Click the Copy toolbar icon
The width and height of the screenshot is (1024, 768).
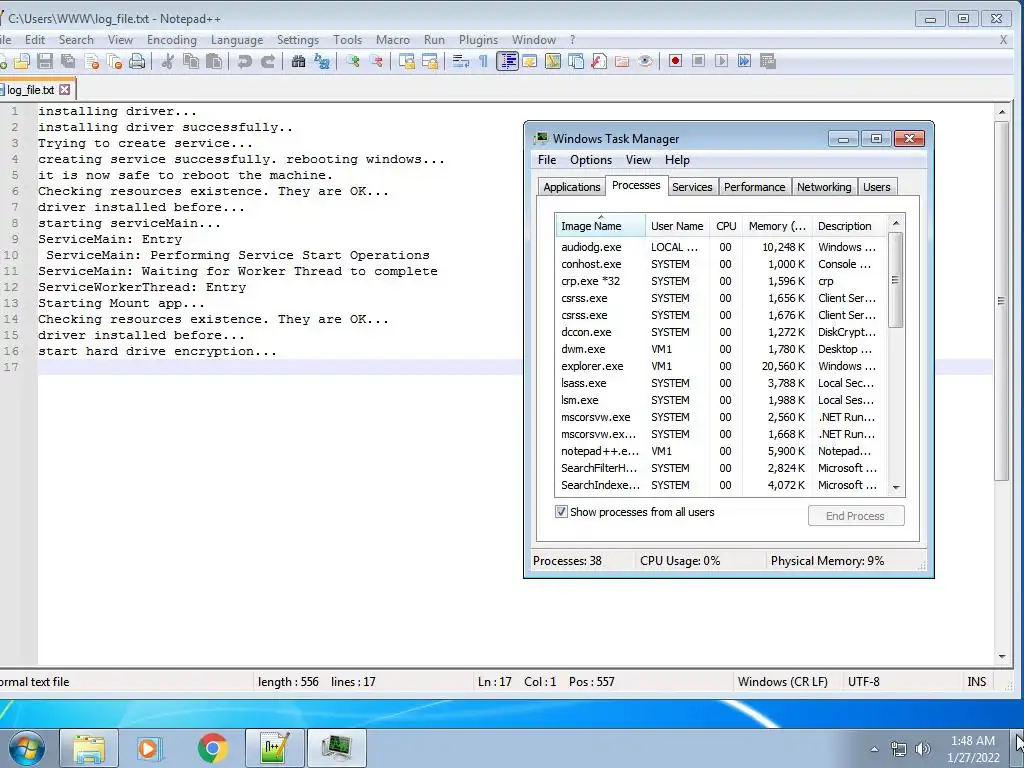pyautogui.click(x=191, y=61)
